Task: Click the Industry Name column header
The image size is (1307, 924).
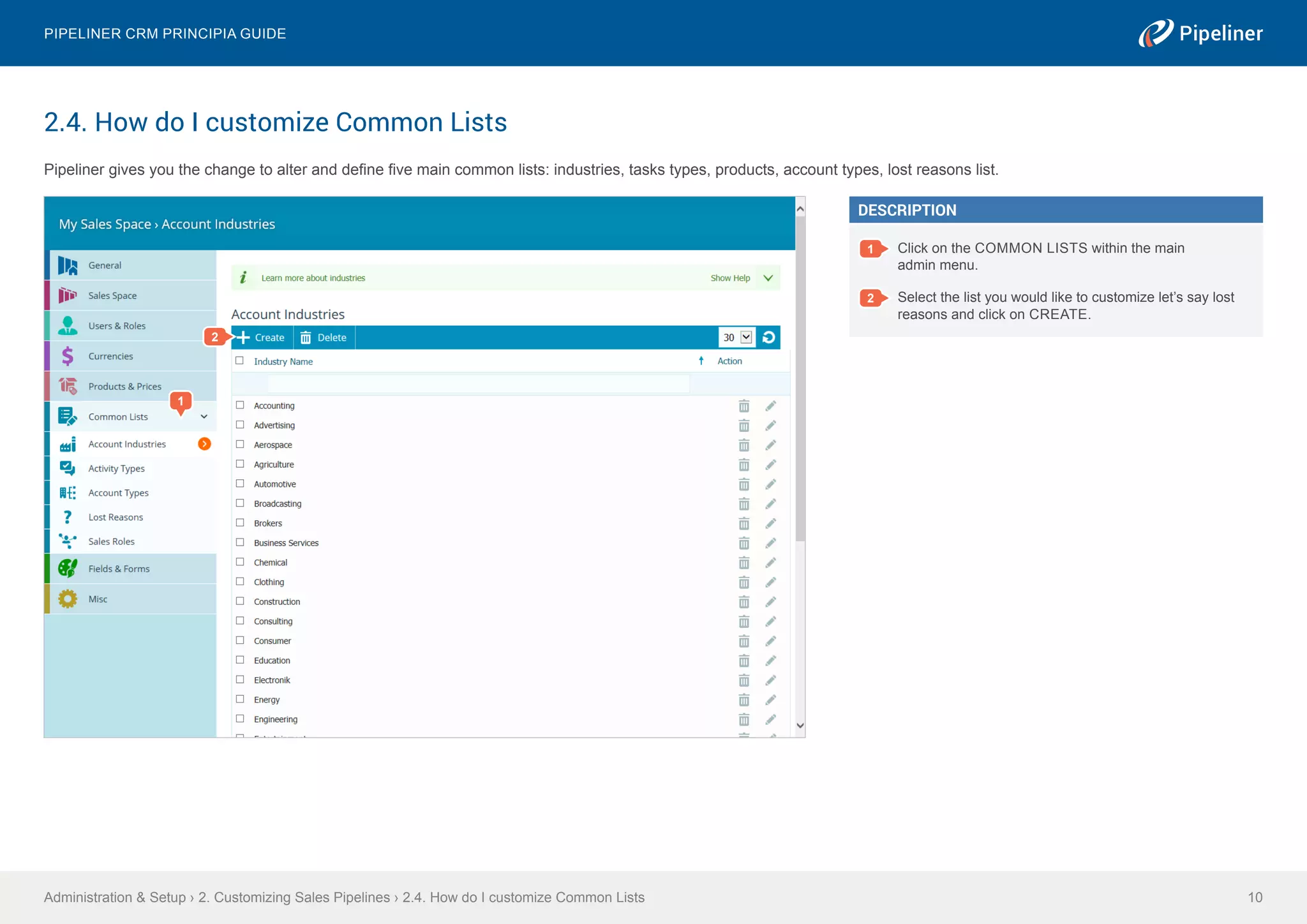Action: pos(283,362)
